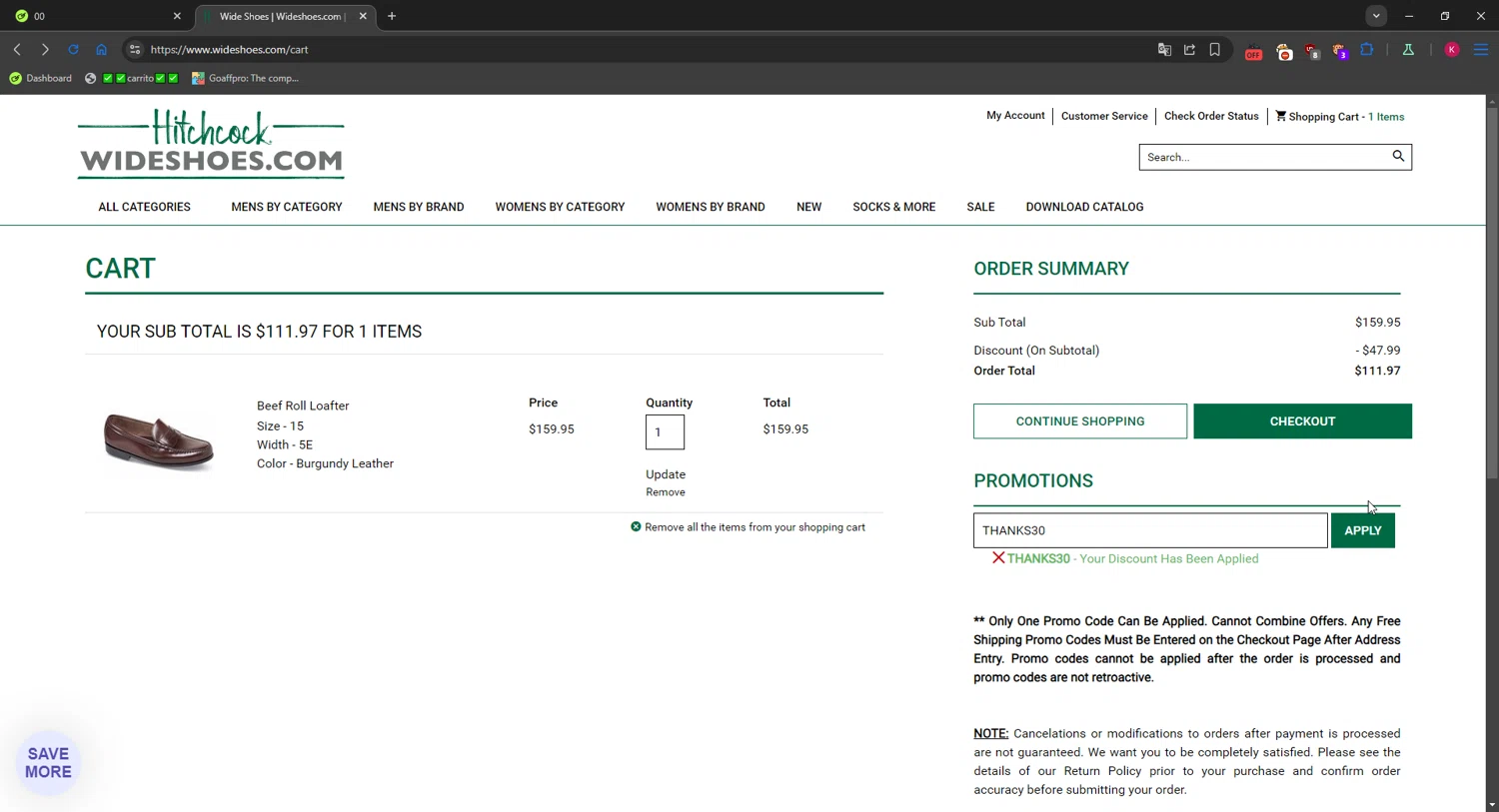Remove THANKS30 promo with the red X
Screen dimensions: 1499x812
(x=998, y=558)
